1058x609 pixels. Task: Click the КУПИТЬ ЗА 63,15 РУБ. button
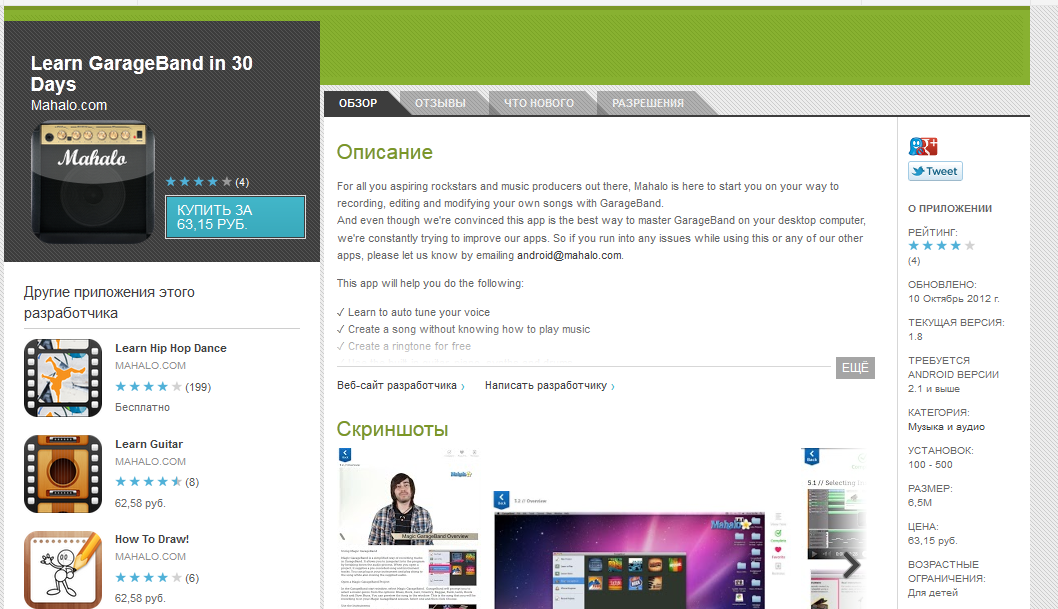[x=235, y=217]
